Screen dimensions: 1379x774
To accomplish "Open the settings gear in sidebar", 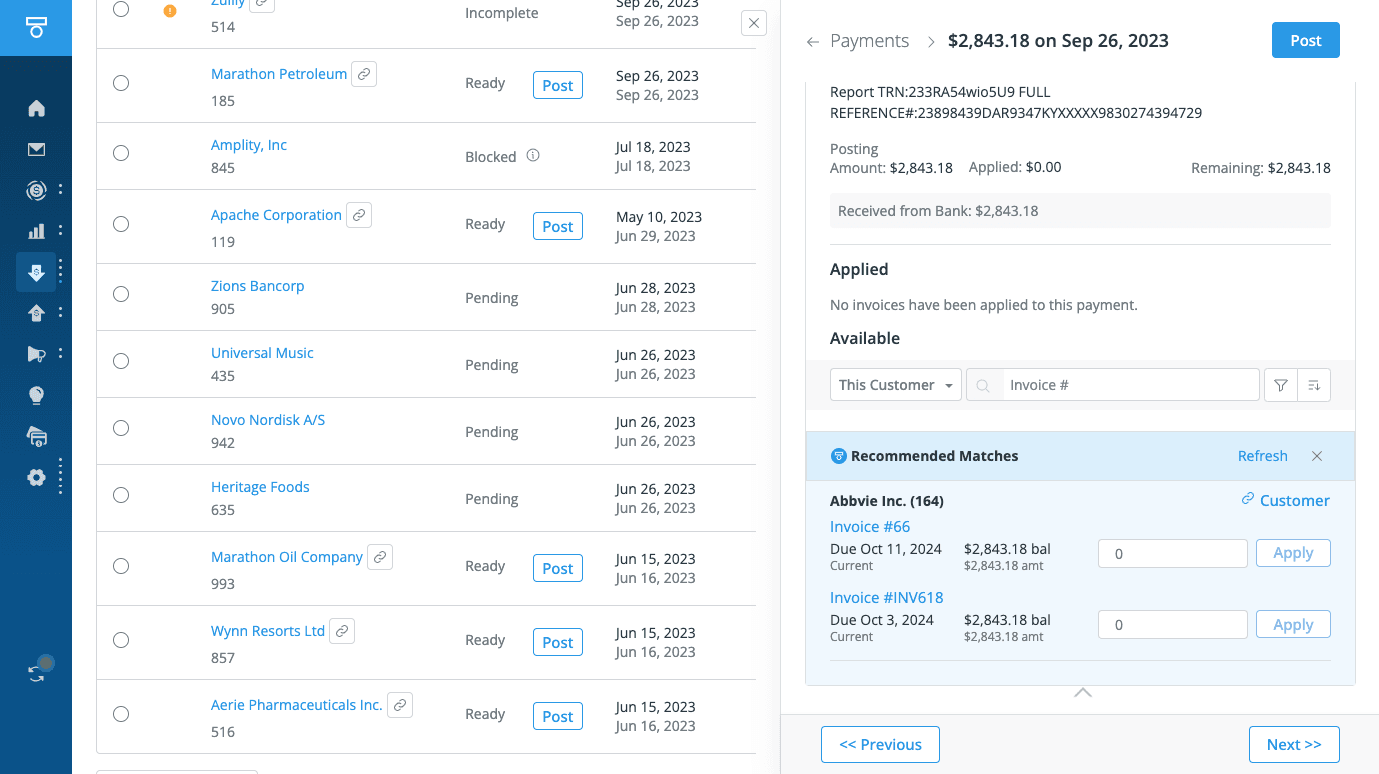I will [36, 477].
